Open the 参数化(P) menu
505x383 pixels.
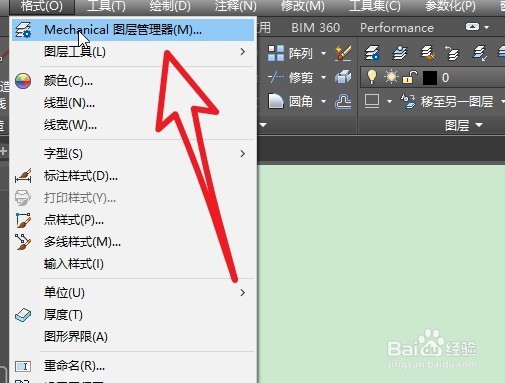tap(450, 6)
